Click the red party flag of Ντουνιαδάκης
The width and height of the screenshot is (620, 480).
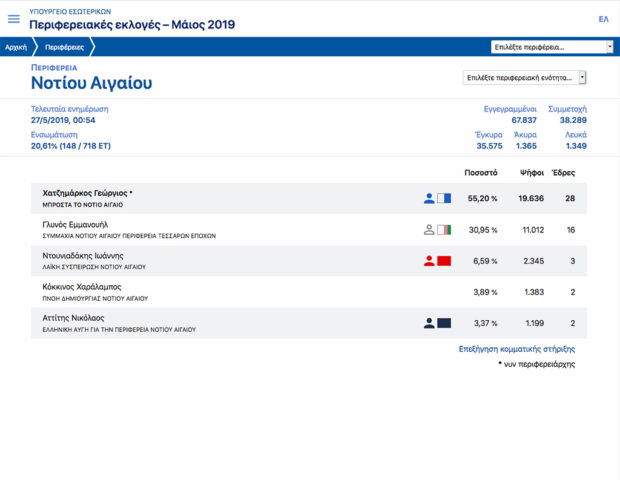pyautogui.click(x=445, y=261)
